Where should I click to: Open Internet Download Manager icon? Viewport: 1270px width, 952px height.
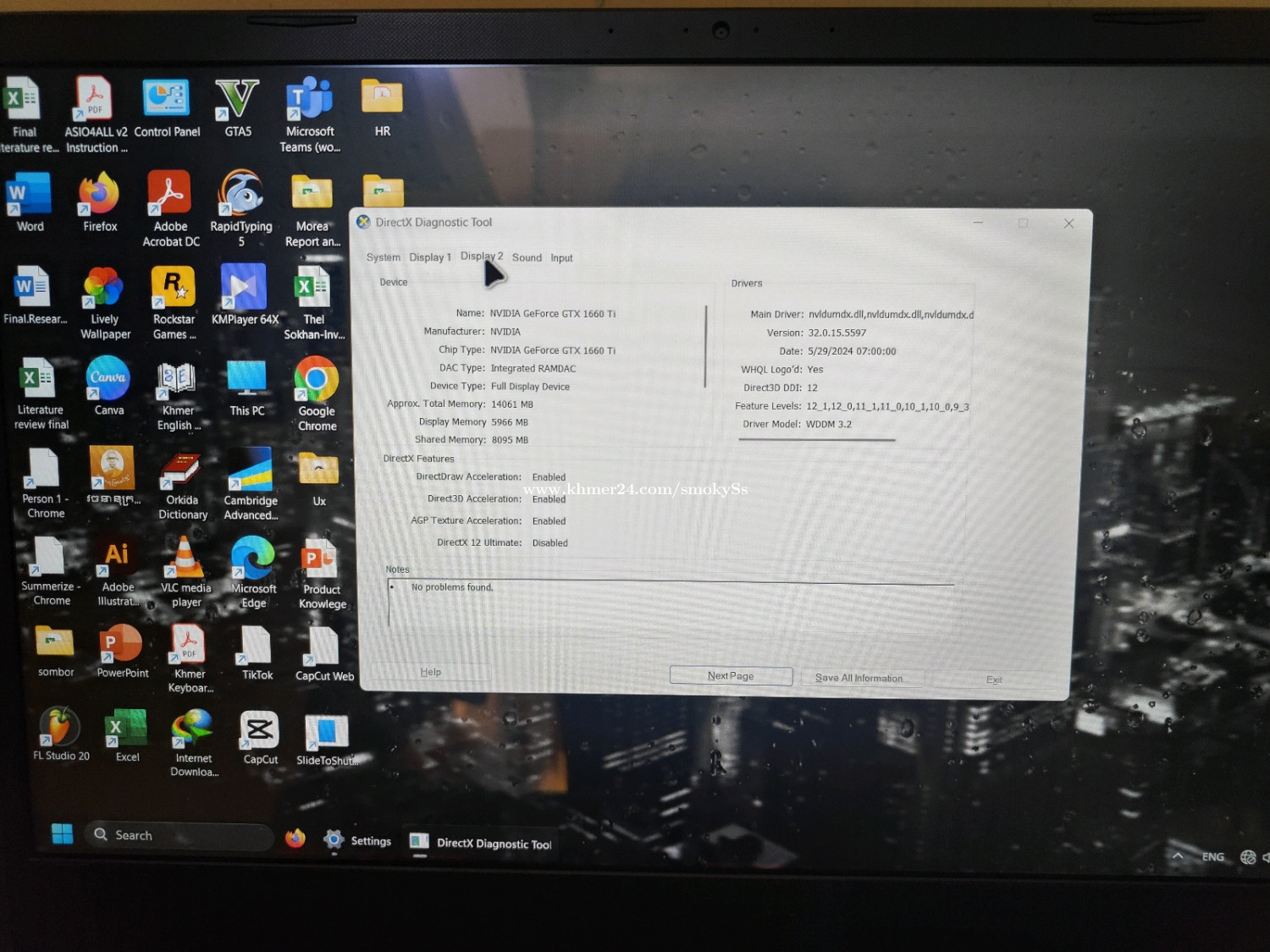pos(194,742)
